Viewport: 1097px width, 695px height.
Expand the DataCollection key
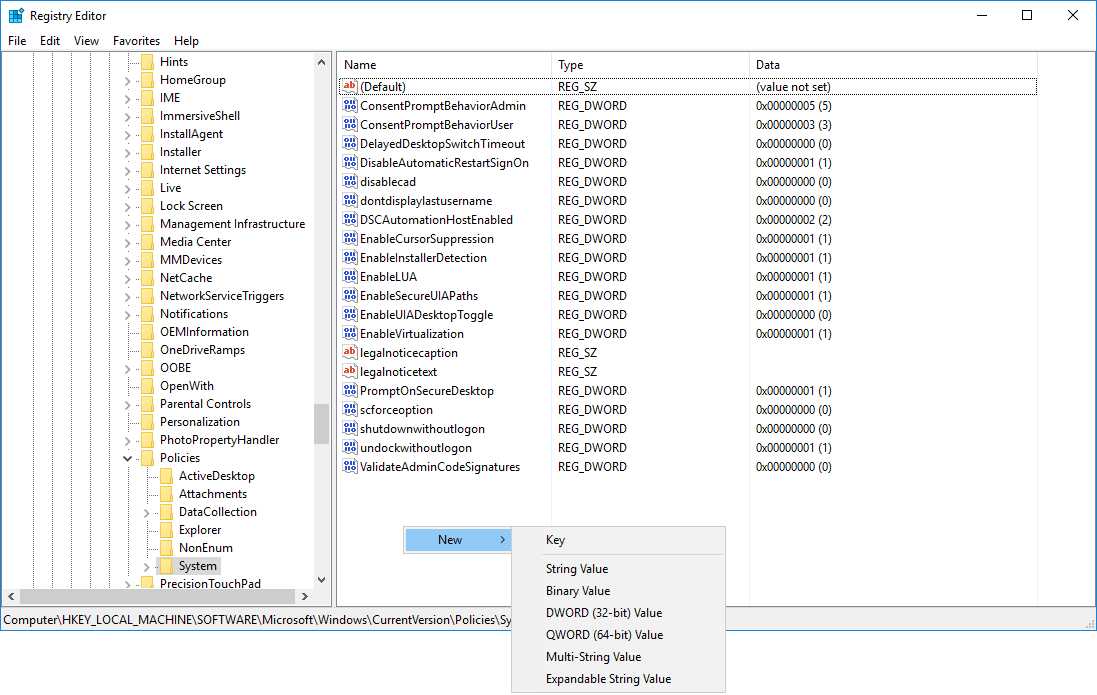[x=146, y=512]
